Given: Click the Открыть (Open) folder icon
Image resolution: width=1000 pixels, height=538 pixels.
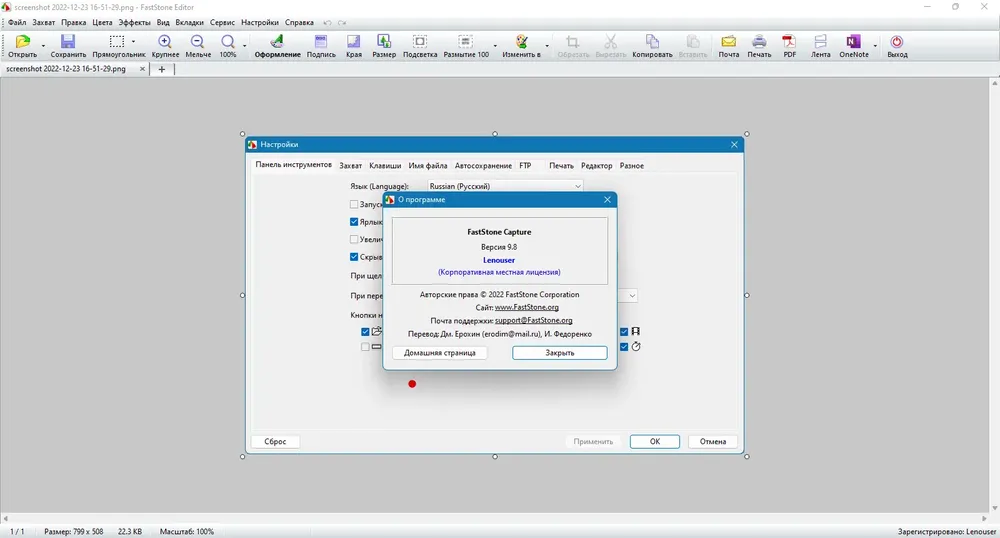Looking at the screenshot, I should pyautogui.click(x=22, y=42).
